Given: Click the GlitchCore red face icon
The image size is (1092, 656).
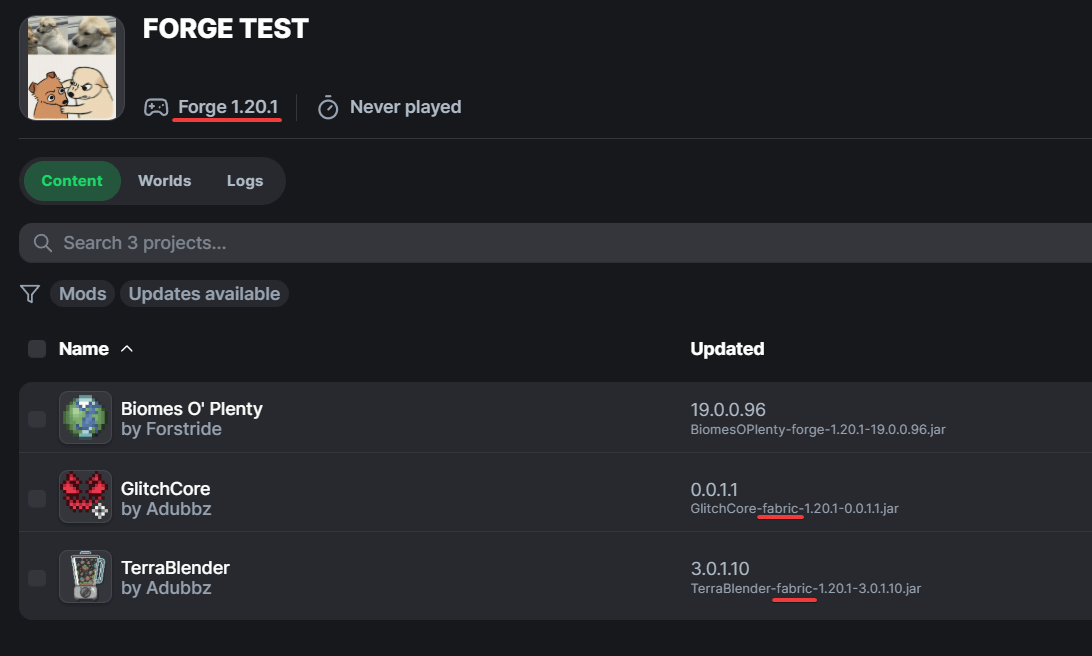Looking at the screenshot, I should (85, 497).
